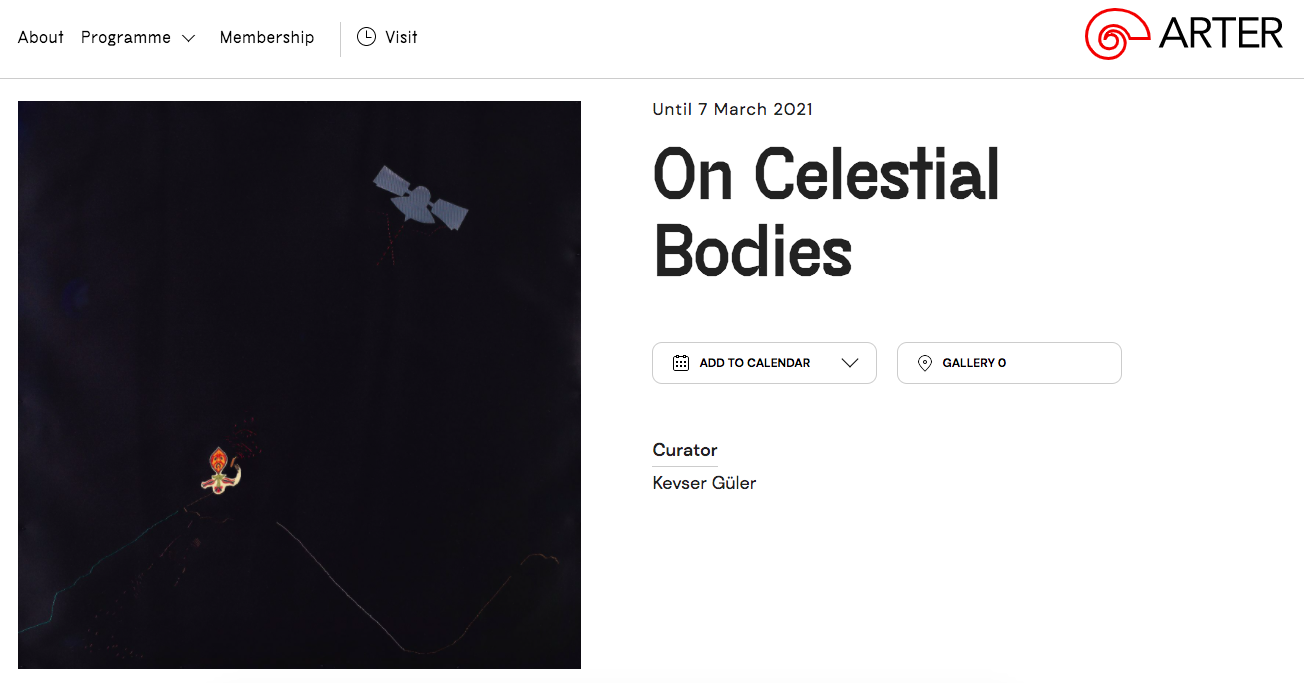Viewport: 1304px width, 683px height.
Task: Expand the Add to Calendar dropdown arrow
Action: [850, 363]
